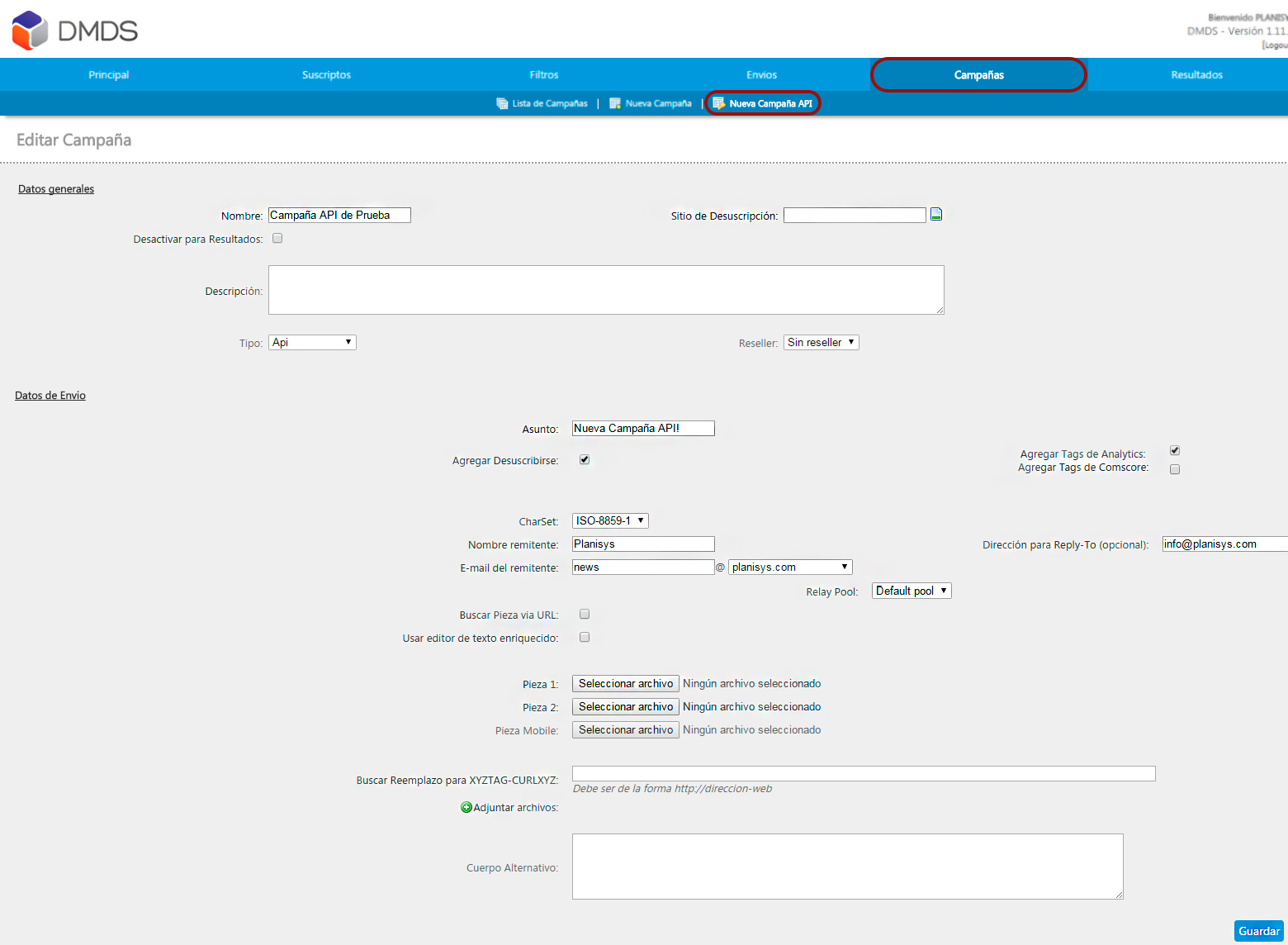
Task: Switch to Filtros tab
Action: coord(544,74)
